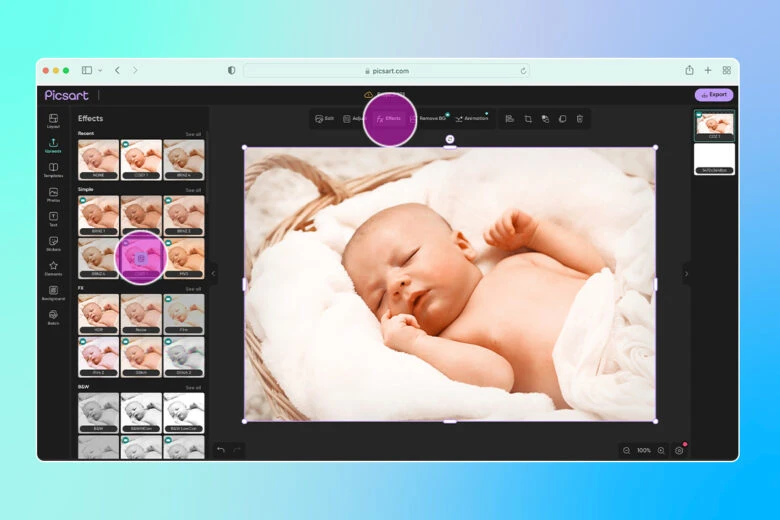
Task: Click the replace image icon
Action: click(x=545, y=119)
